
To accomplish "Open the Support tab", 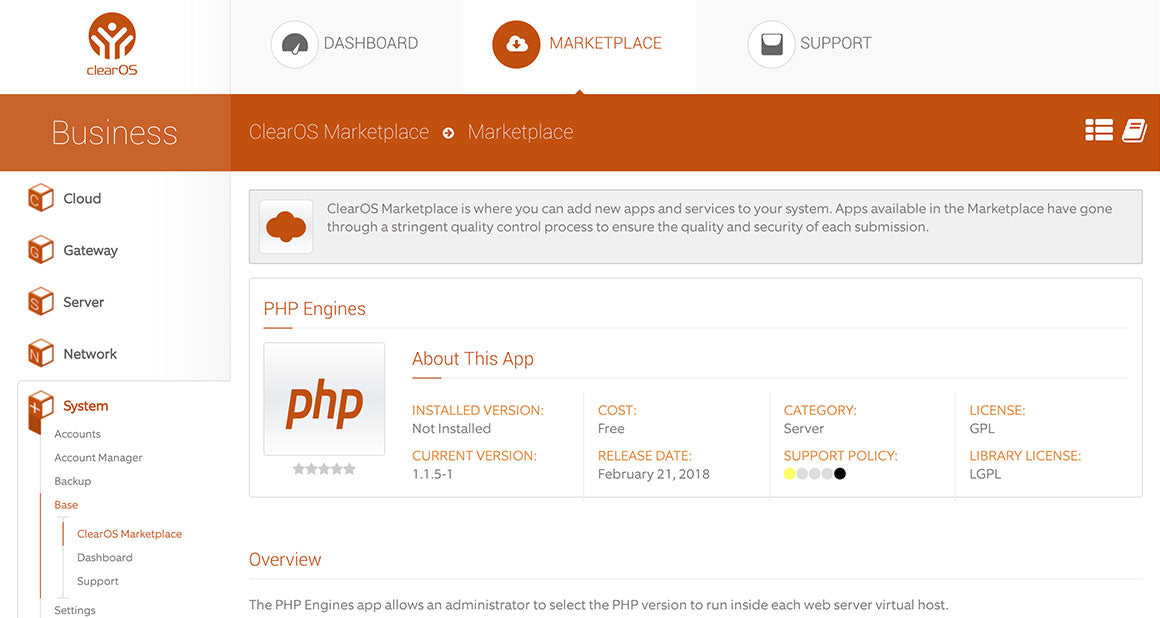I will [810, 44].
